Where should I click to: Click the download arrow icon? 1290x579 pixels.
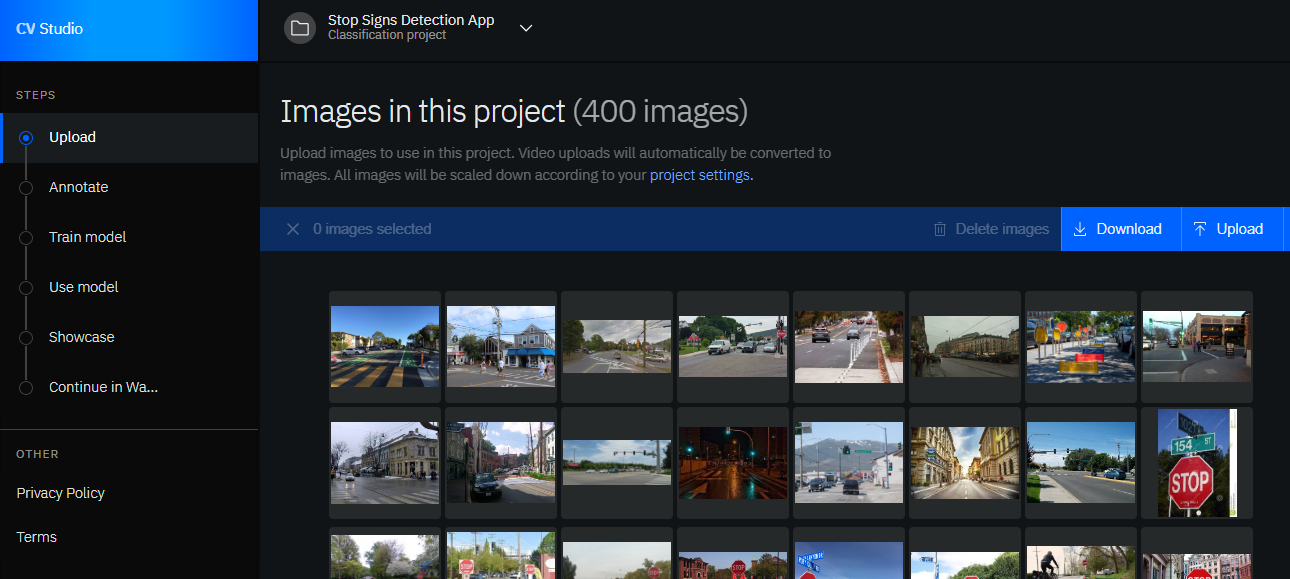pos(1080,229)
